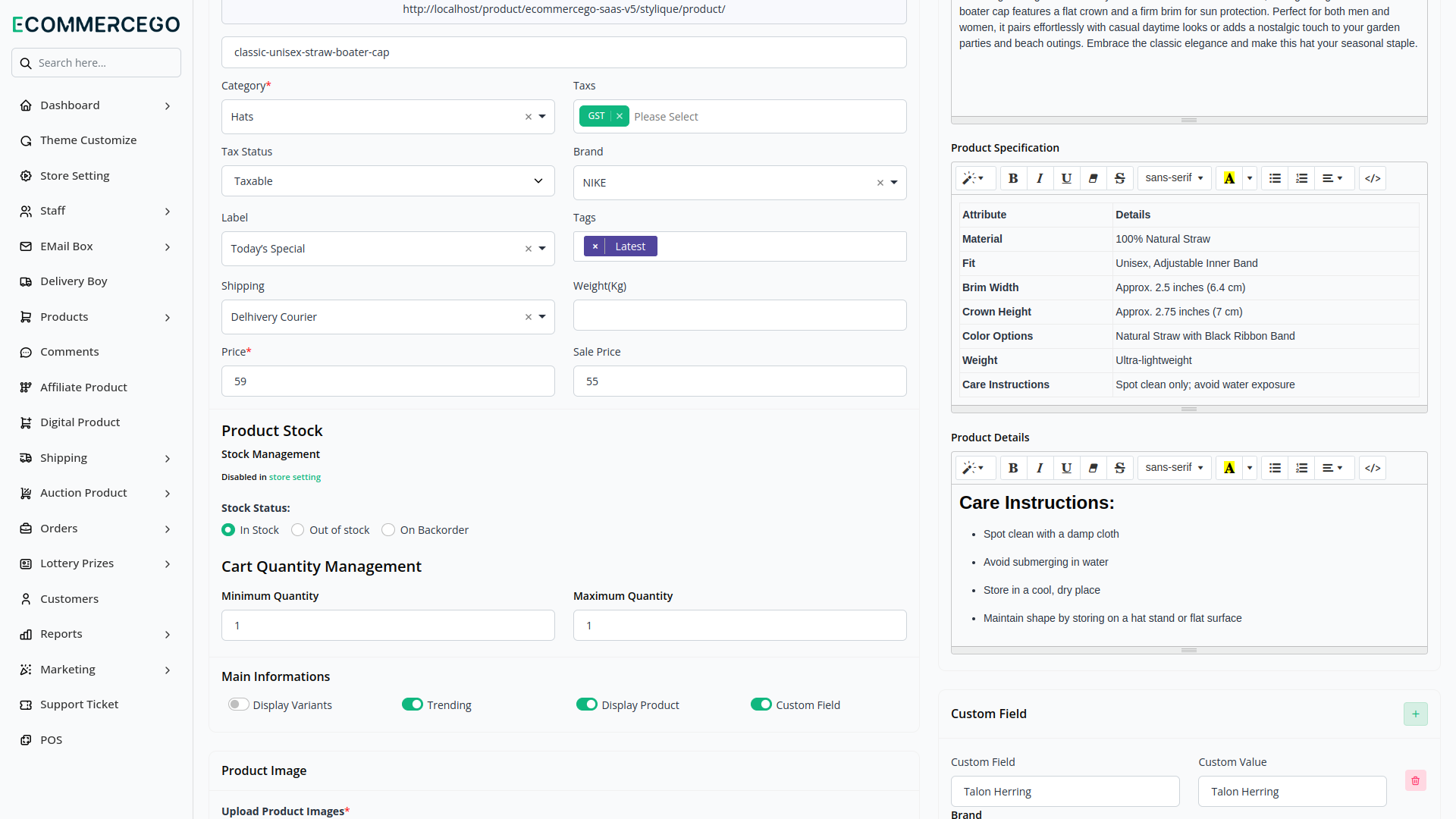Click the green plus Custom Field add button
This screenshot has width=1456, height=819.
[1415, 714]
